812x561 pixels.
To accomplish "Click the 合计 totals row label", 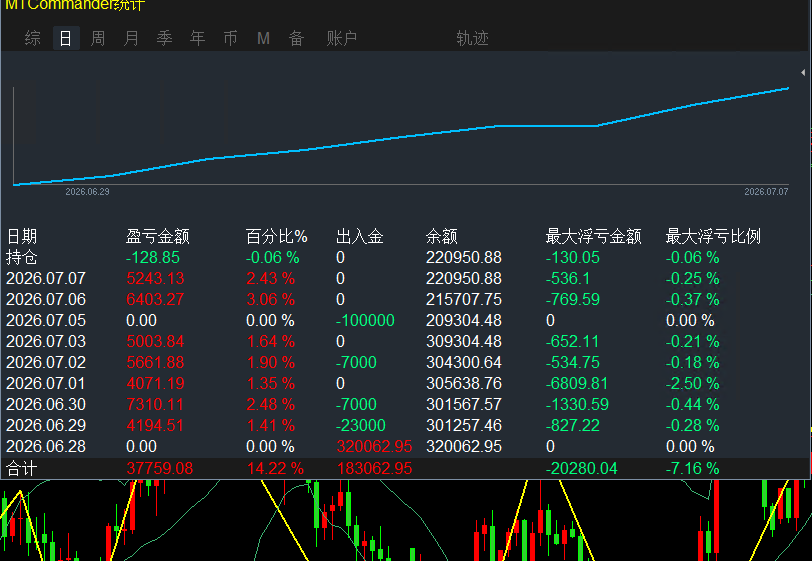I will (22, 469).
